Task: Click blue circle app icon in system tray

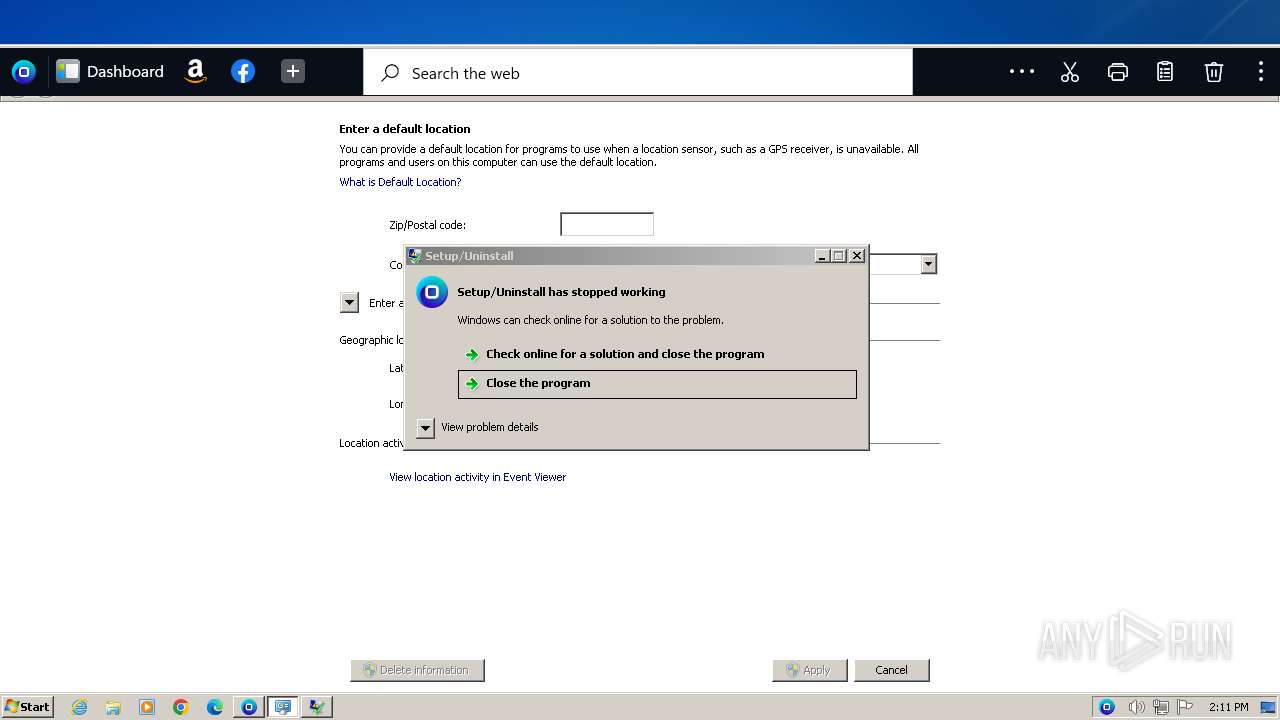Action: pos(1107,707)
